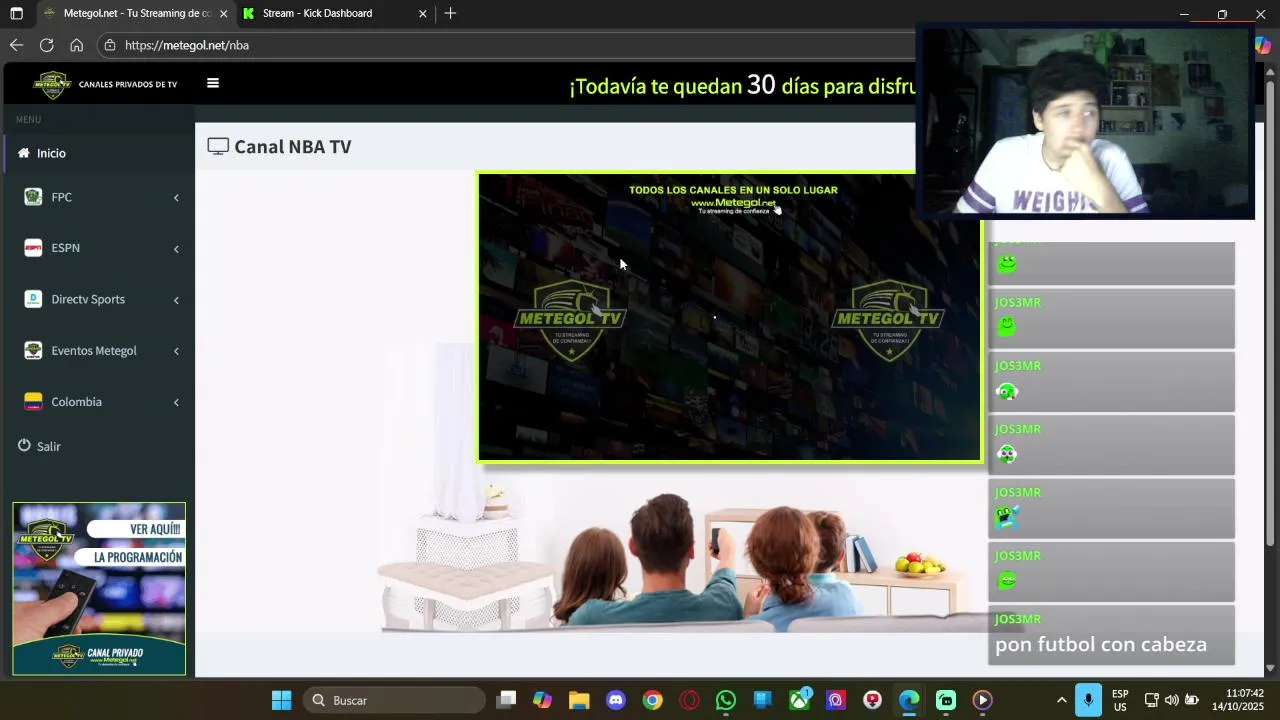Image resolution: width=1280 pixels, height=720 pixels.
Task: Expand the Directv Sports submenu chevron
Action: click(x=176, y=300)
